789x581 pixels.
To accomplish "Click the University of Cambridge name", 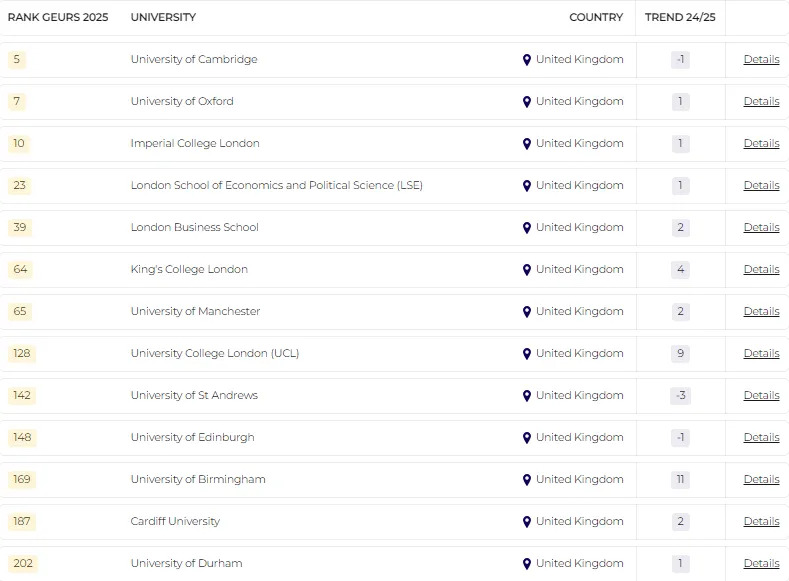I will 194,59.
